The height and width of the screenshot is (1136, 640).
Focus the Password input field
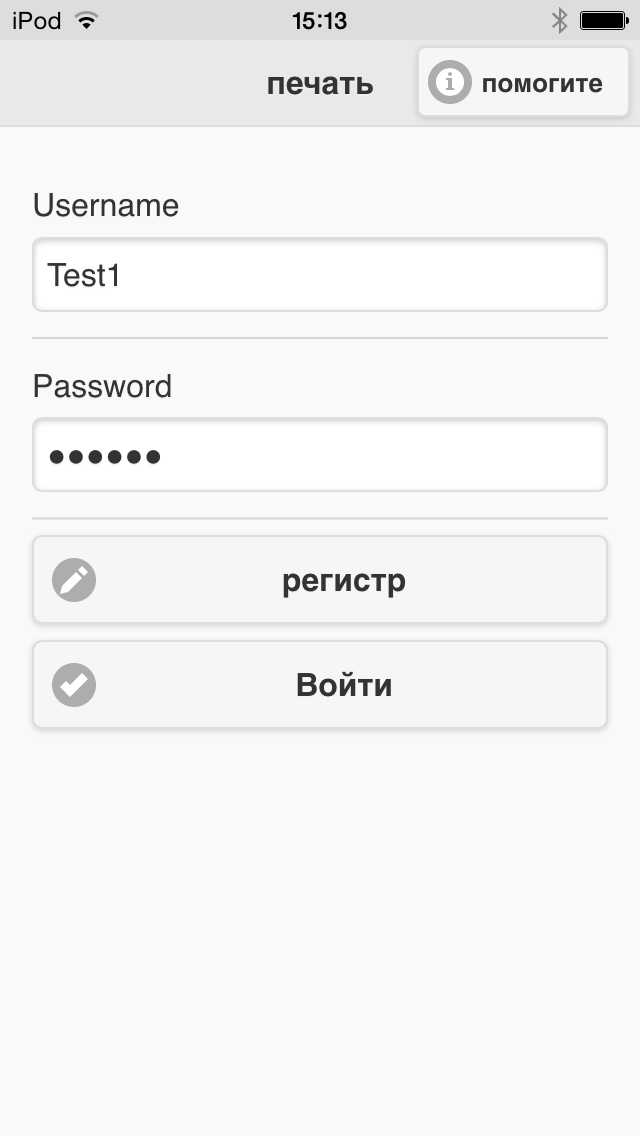(x=320, y=456)
